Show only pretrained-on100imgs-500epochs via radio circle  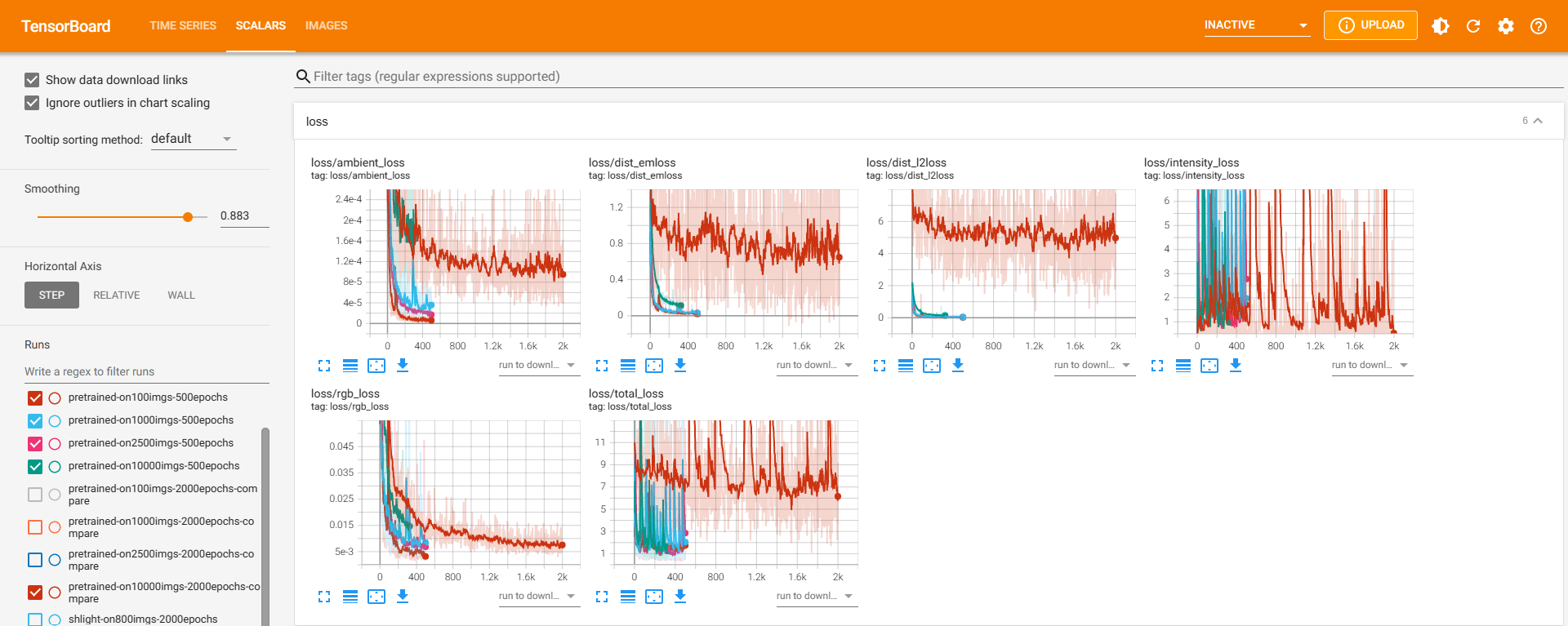click(x=55, y=398)
